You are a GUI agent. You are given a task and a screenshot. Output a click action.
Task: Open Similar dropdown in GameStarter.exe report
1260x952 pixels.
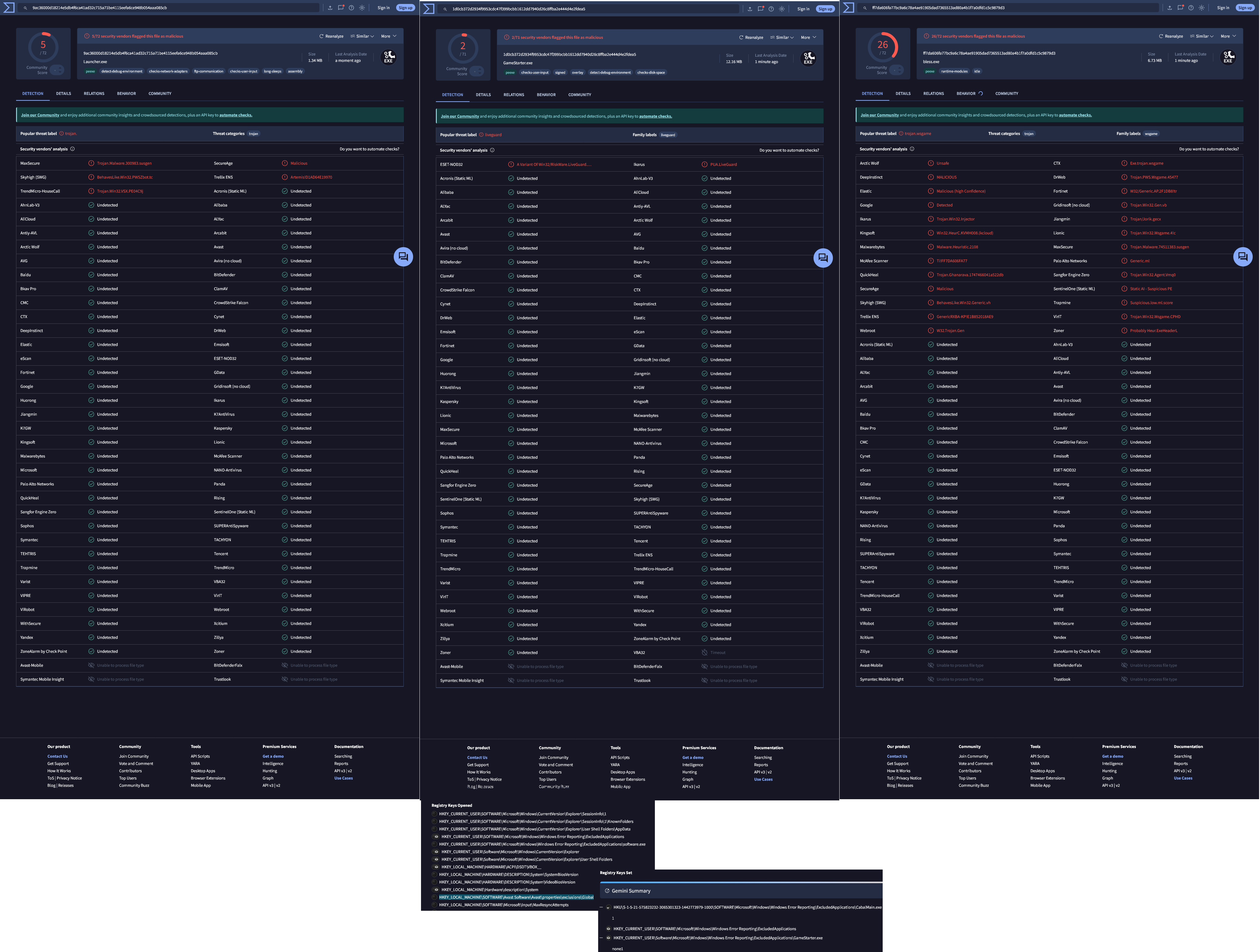click(782, 38)
